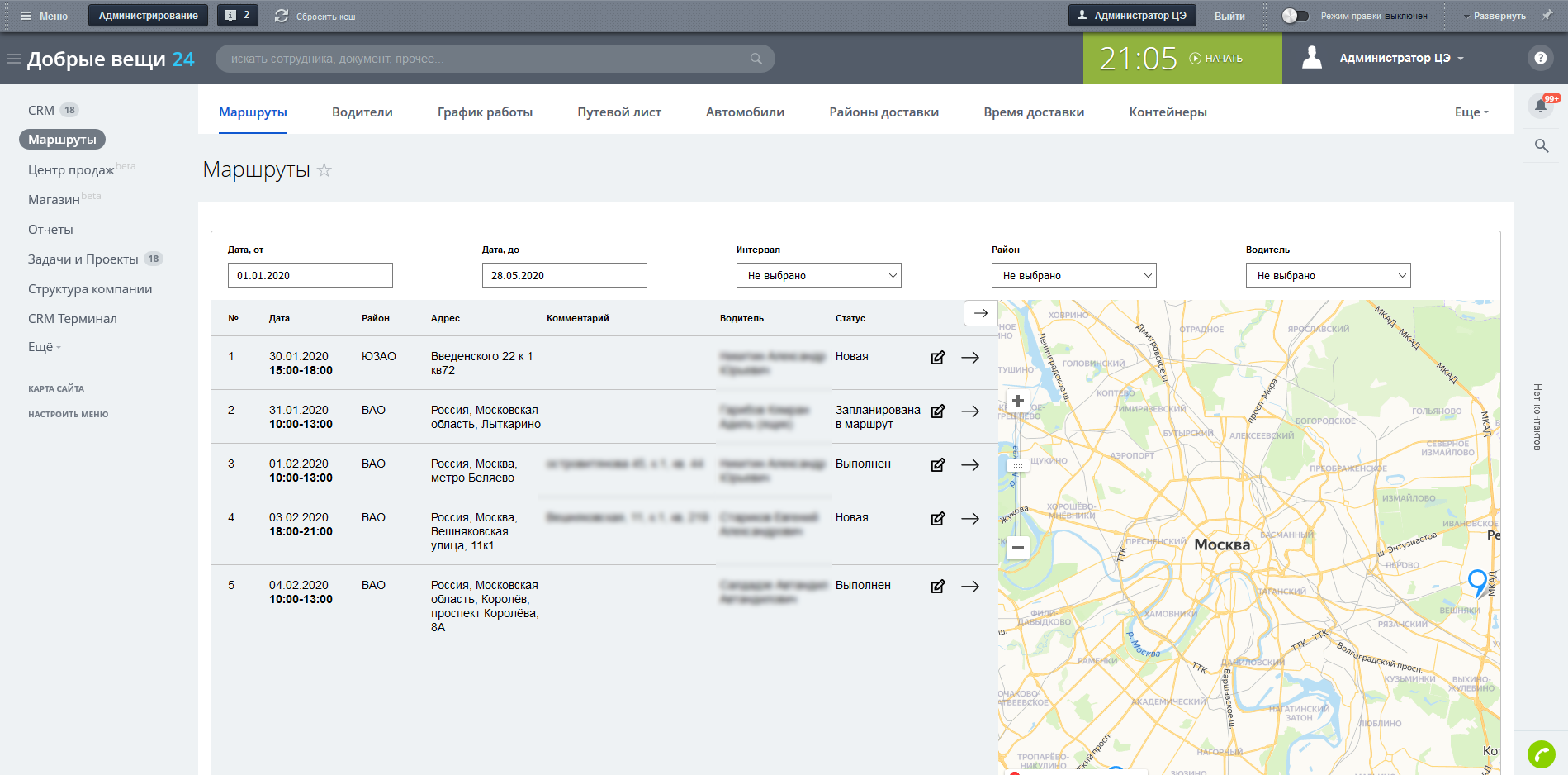1568x775 pixels.
Task: Toggle the Режим правки switch
Action: click(x=1295, y=16)
